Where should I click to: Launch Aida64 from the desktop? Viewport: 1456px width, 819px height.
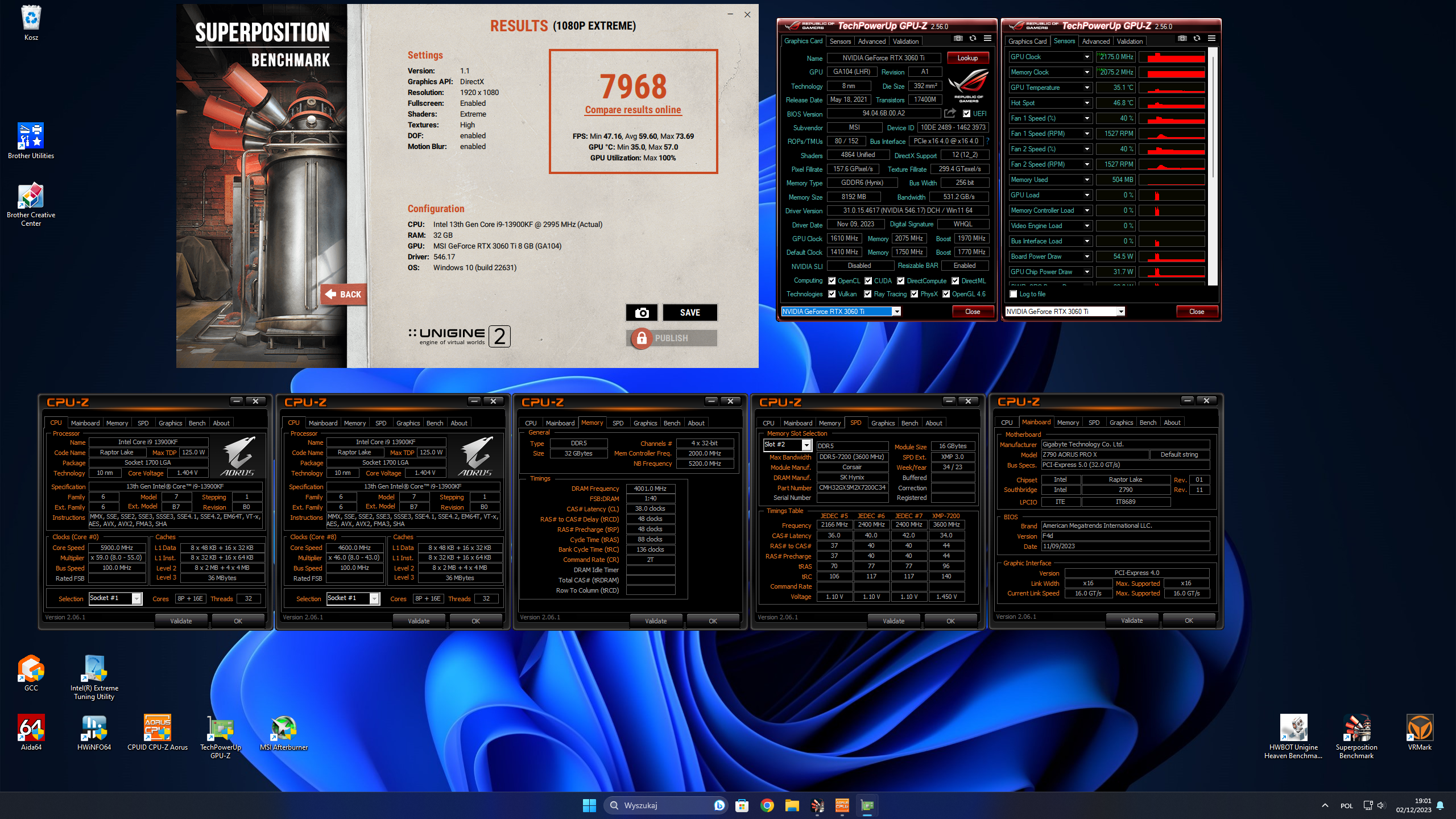[x=31, y=733]
